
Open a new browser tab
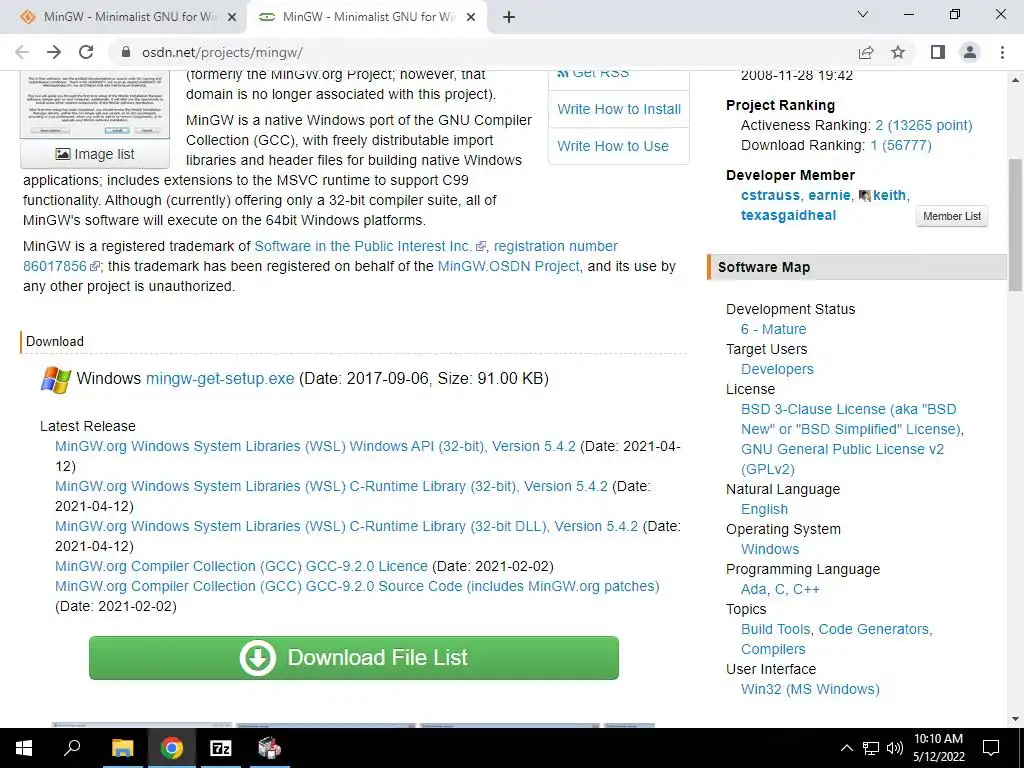[509, 17]
